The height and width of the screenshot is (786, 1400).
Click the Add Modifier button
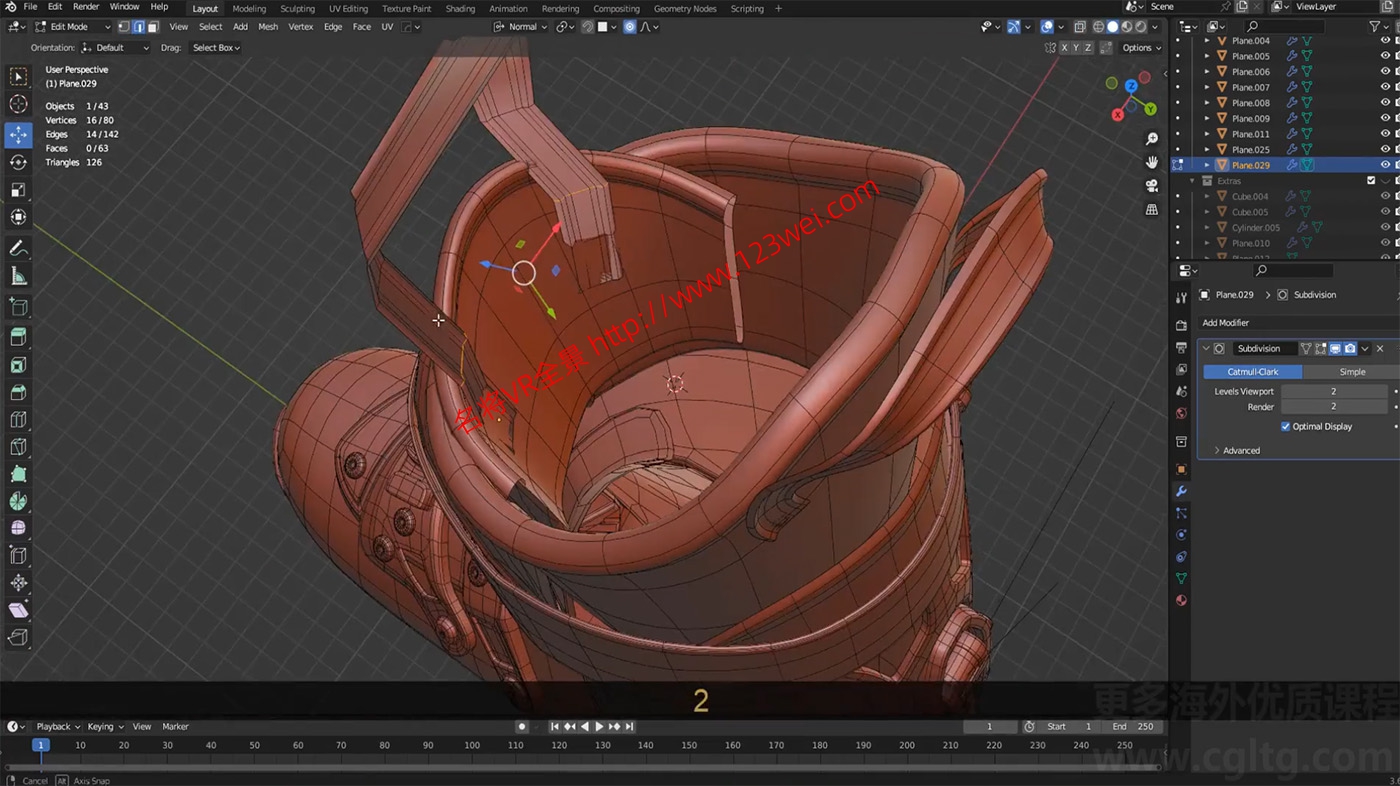(x=1297, y=322)
